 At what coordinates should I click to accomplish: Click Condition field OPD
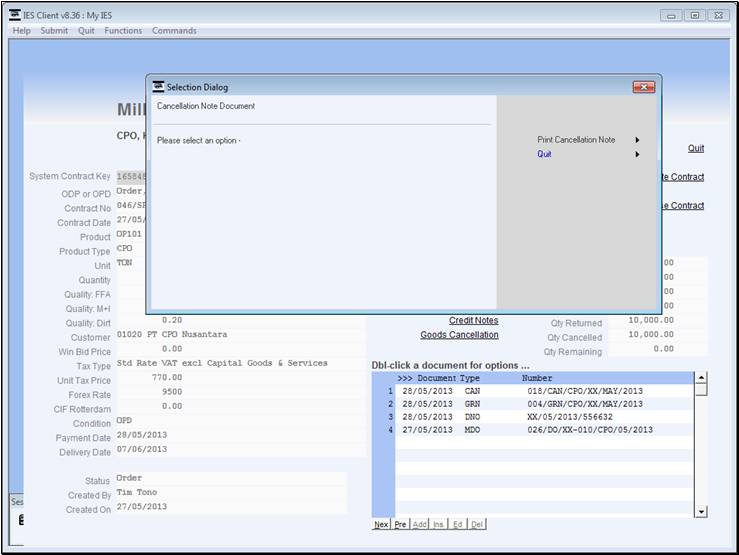[239, 421]
